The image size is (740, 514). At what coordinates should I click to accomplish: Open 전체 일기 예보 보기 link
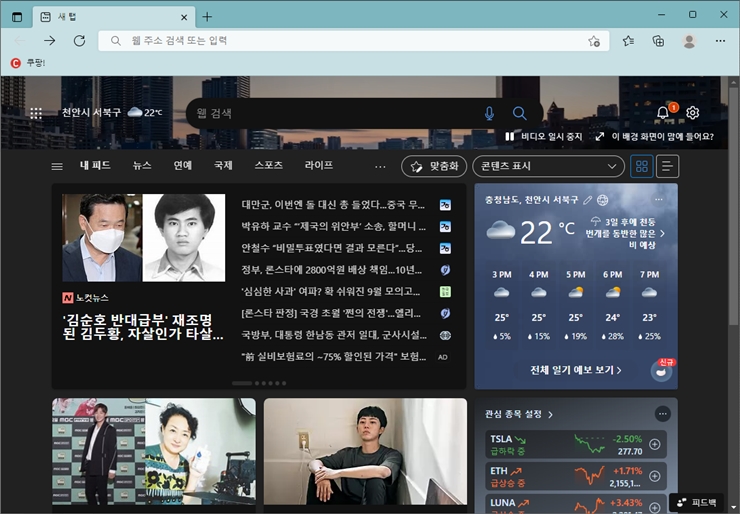pyautogui.click(x=576, y=370)
